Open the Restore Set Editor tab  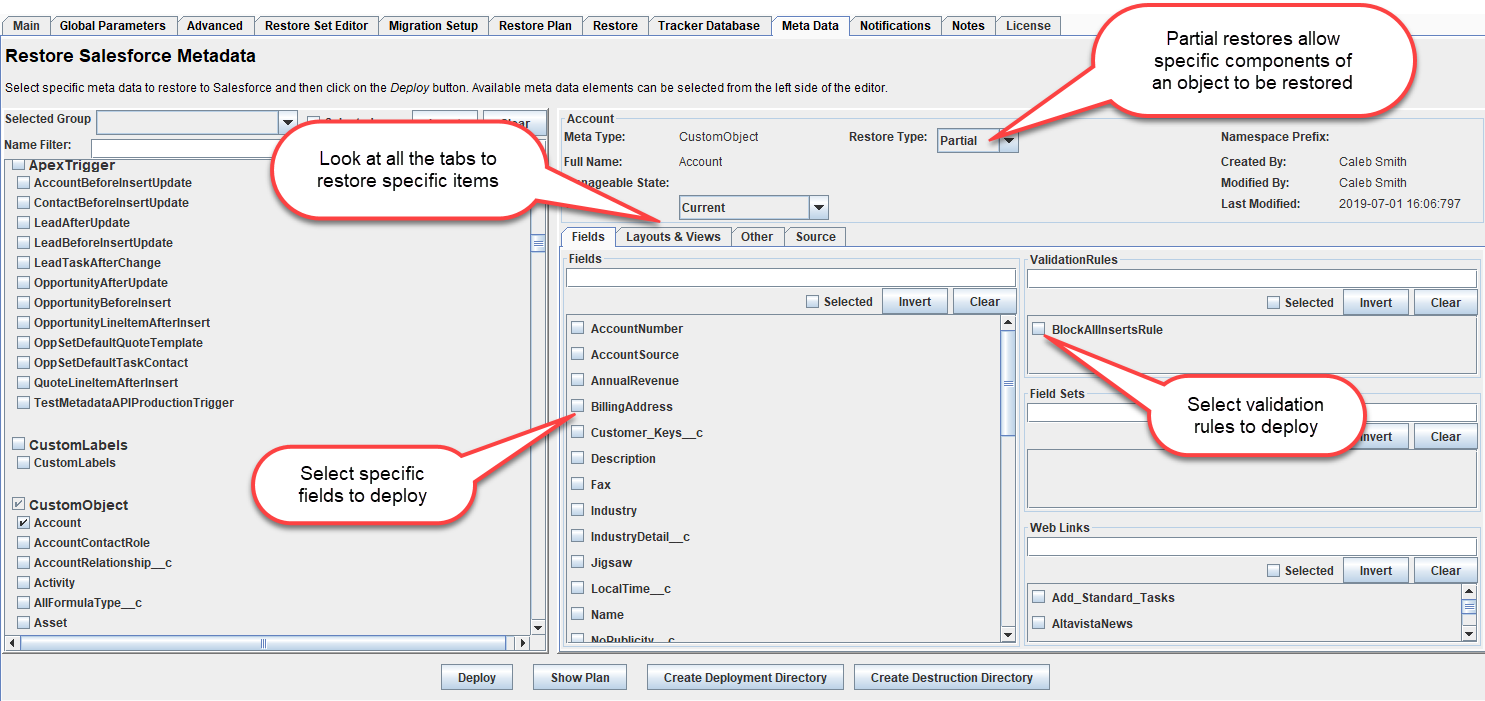coord(318,26)
